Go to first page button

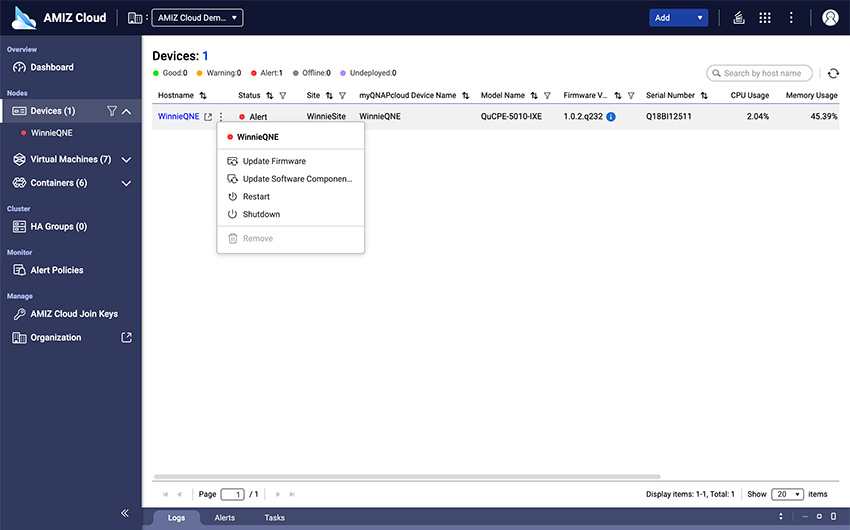(165, 494)
